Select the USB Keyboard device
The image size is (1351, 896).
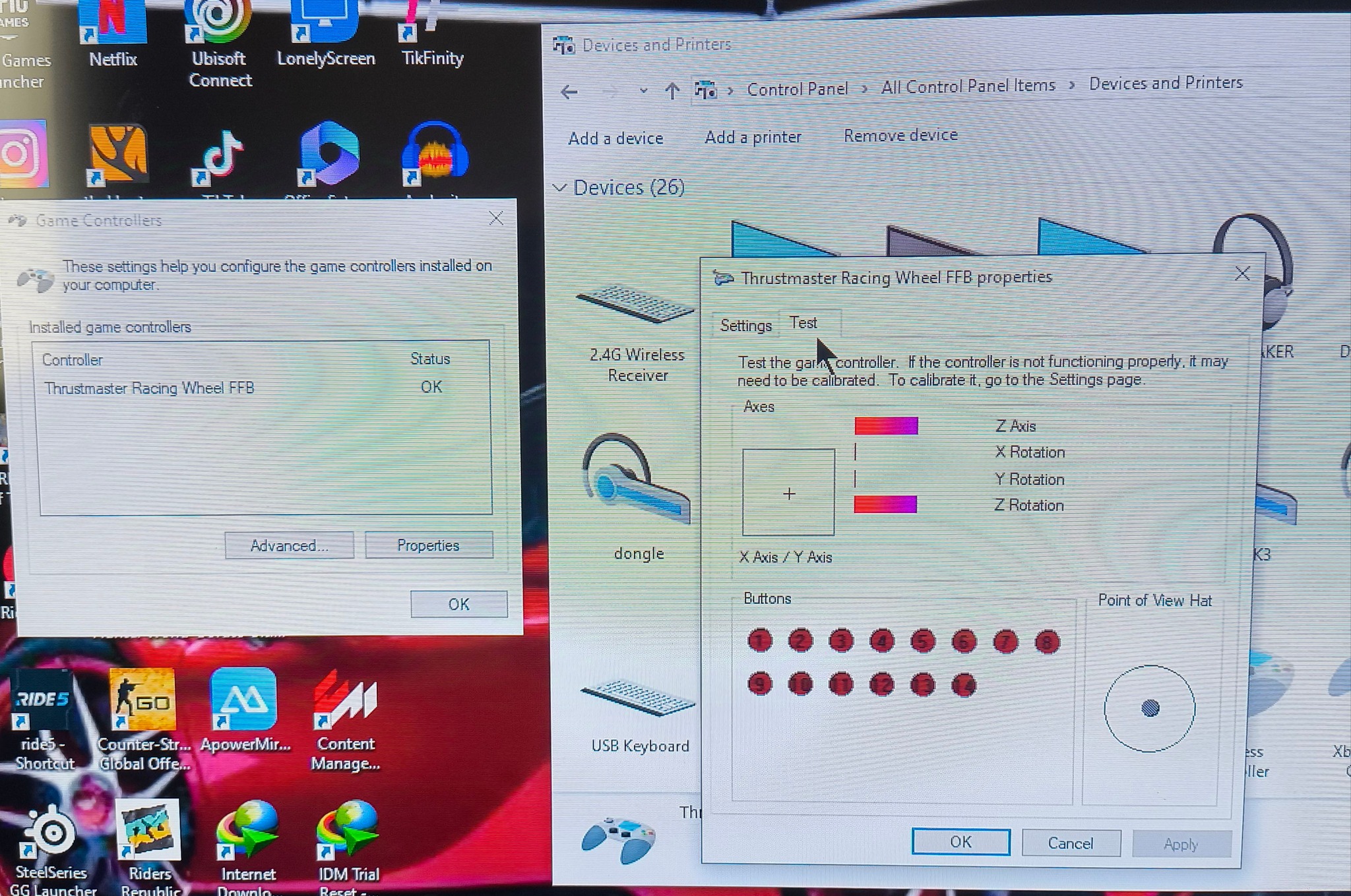click(x=639, y=717)
